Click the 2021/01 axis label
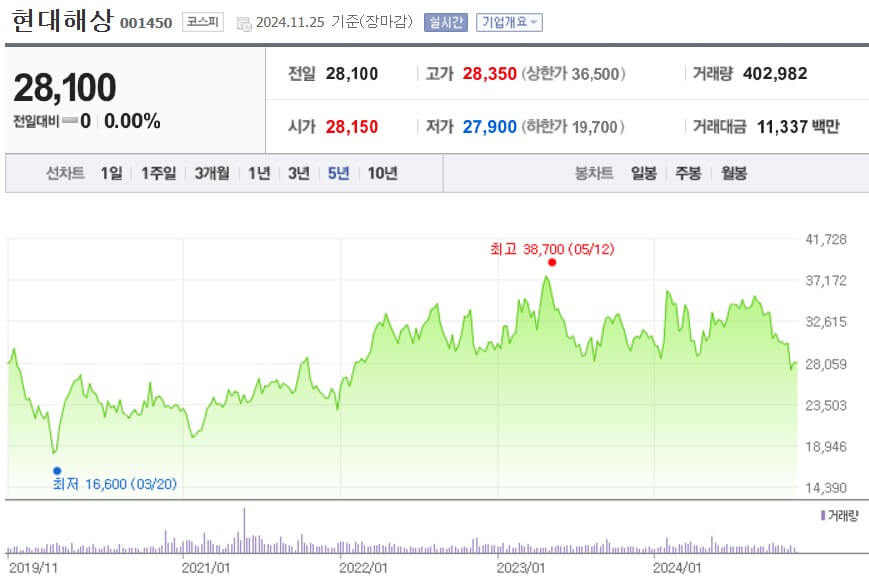Viewport: 869px width, 585px height. [206, 568]
